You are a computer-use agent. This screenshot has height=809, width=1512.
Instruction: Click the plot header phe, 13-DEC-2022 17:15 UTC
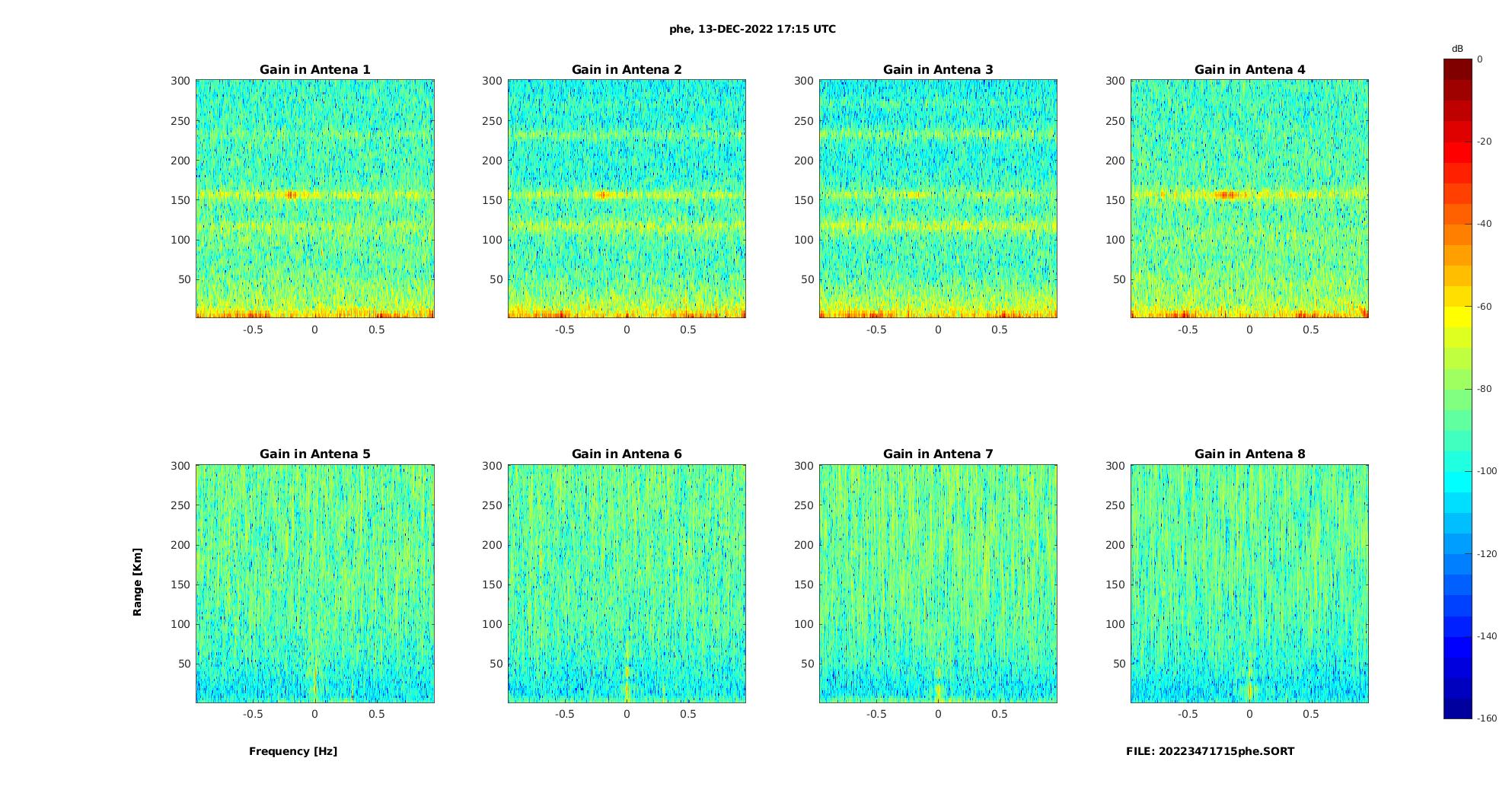point(752,29)
